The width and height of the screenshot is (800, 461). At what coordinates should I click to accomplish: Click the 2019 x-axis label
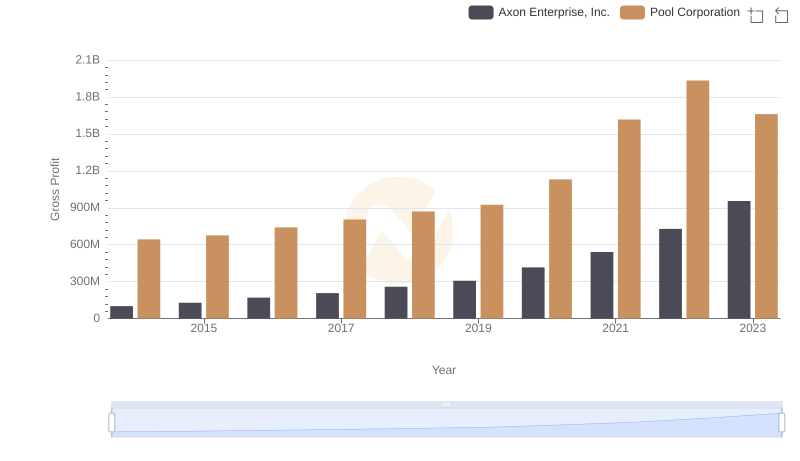(478, 328)
